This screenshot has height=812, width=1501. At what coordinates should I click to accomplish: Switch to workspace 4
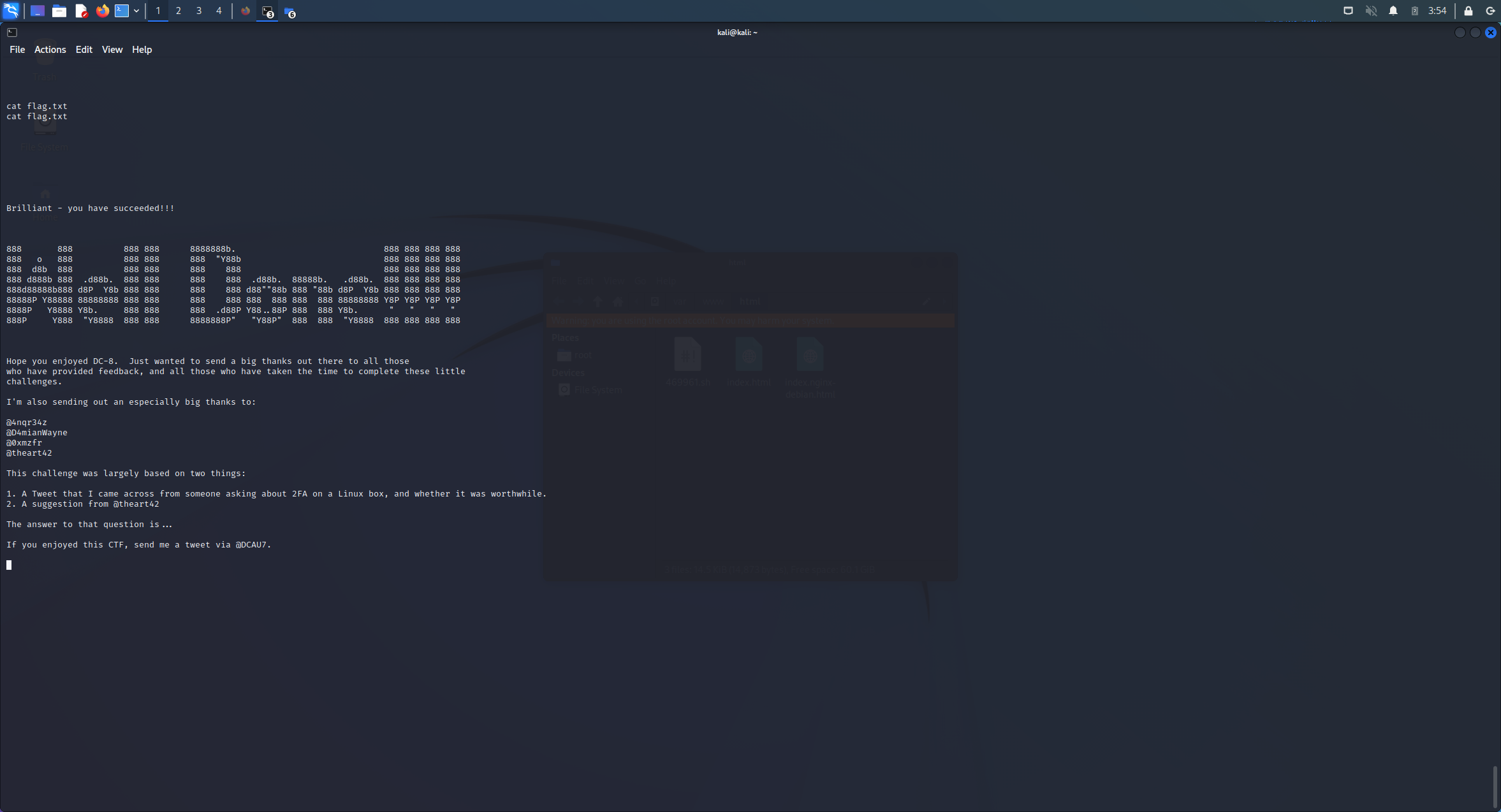(219, 11)
